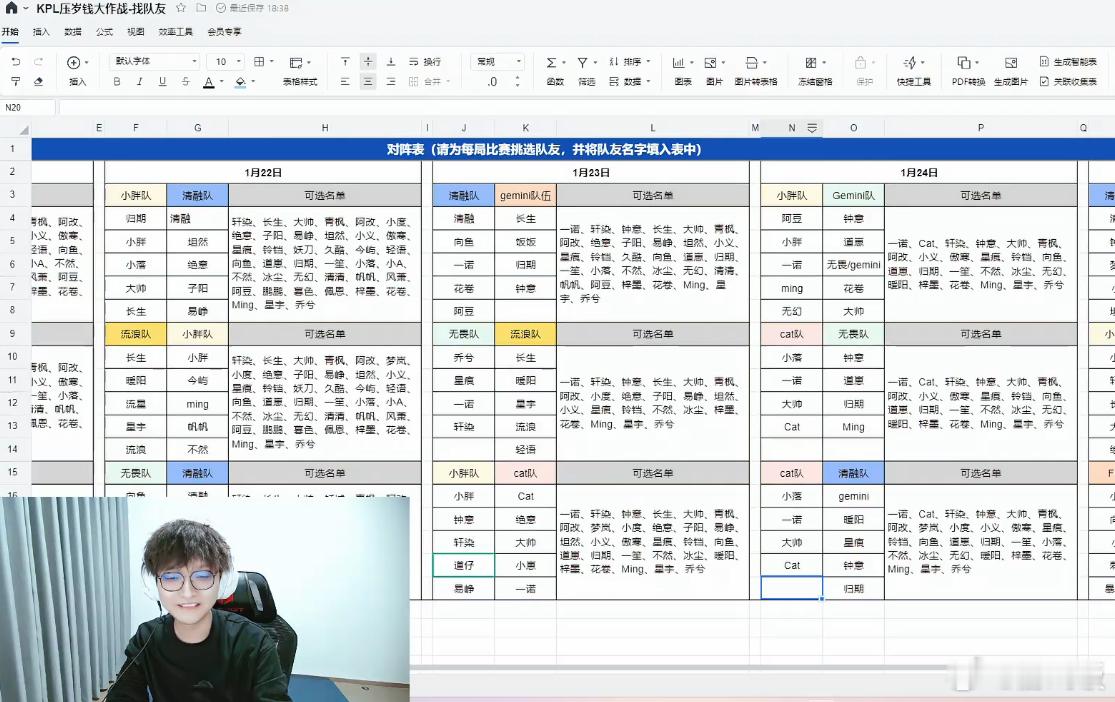
Task: Click the 生成智能表 button
Action: pos(1068,62)
